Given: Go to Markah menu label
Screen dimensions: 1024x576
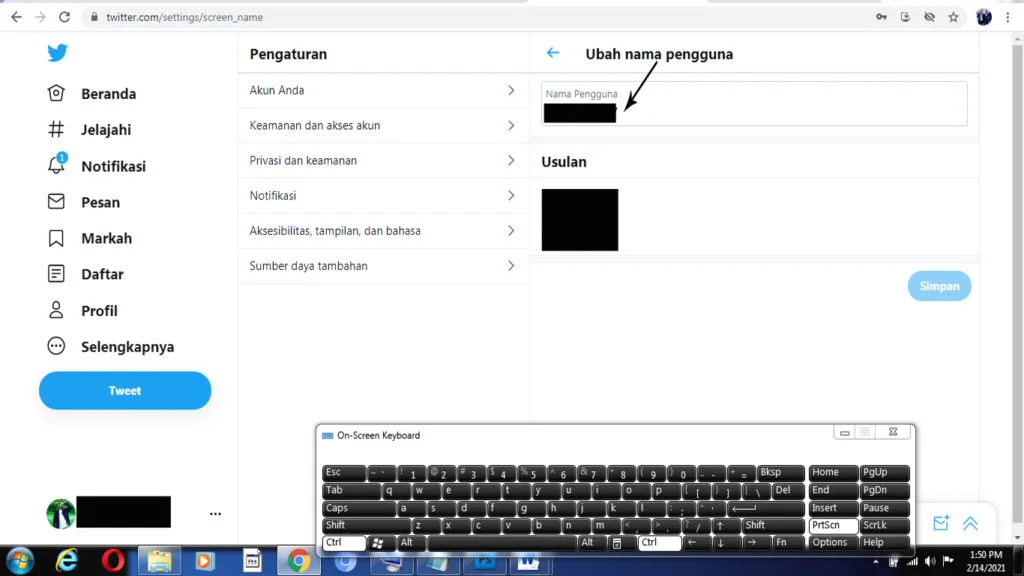Looking at the screenshot, I should pyautogui.click(x=106, y=238).
